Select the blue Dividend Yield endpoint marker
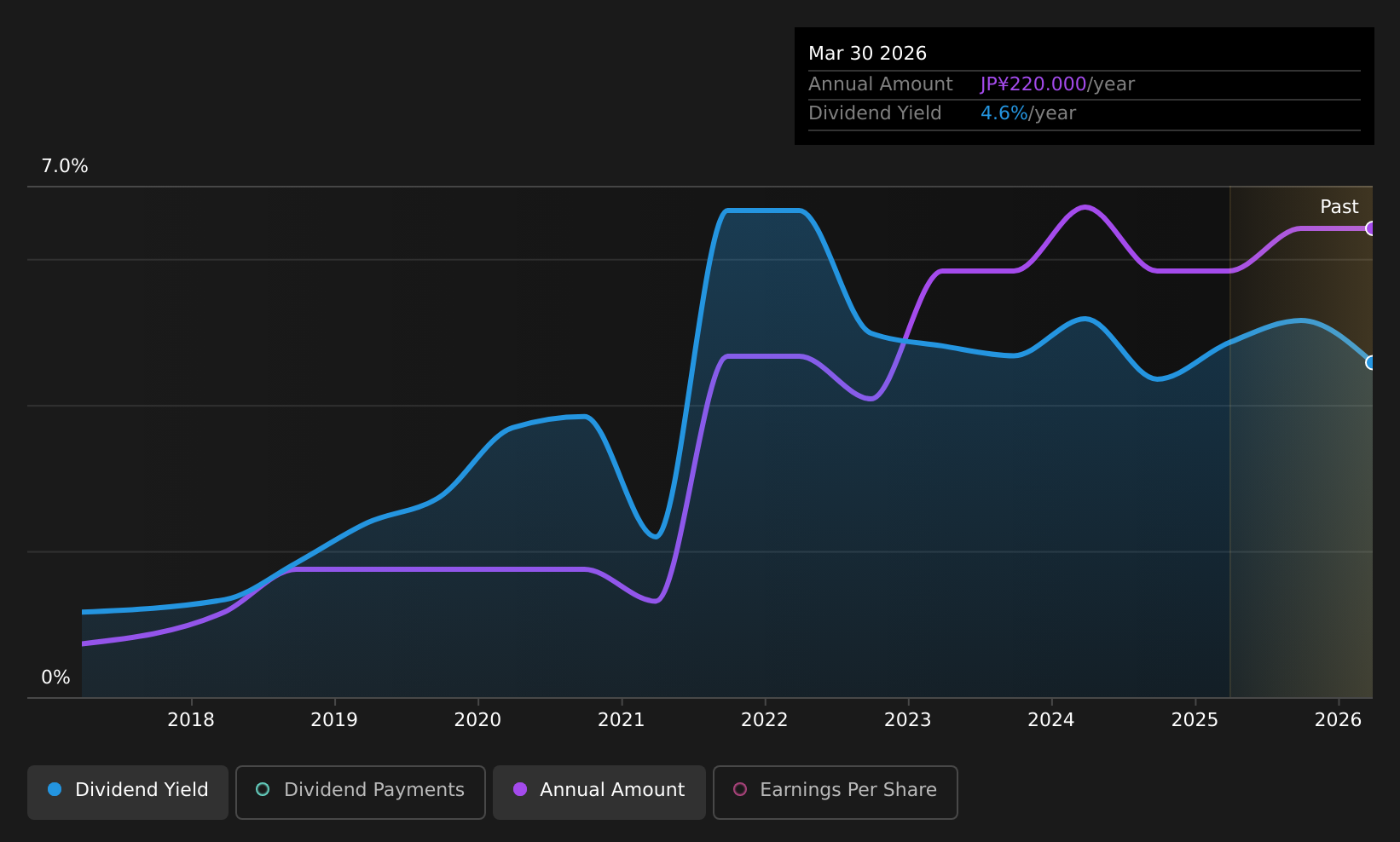This screenshot has height=842, width=1400. (1371, 362)
